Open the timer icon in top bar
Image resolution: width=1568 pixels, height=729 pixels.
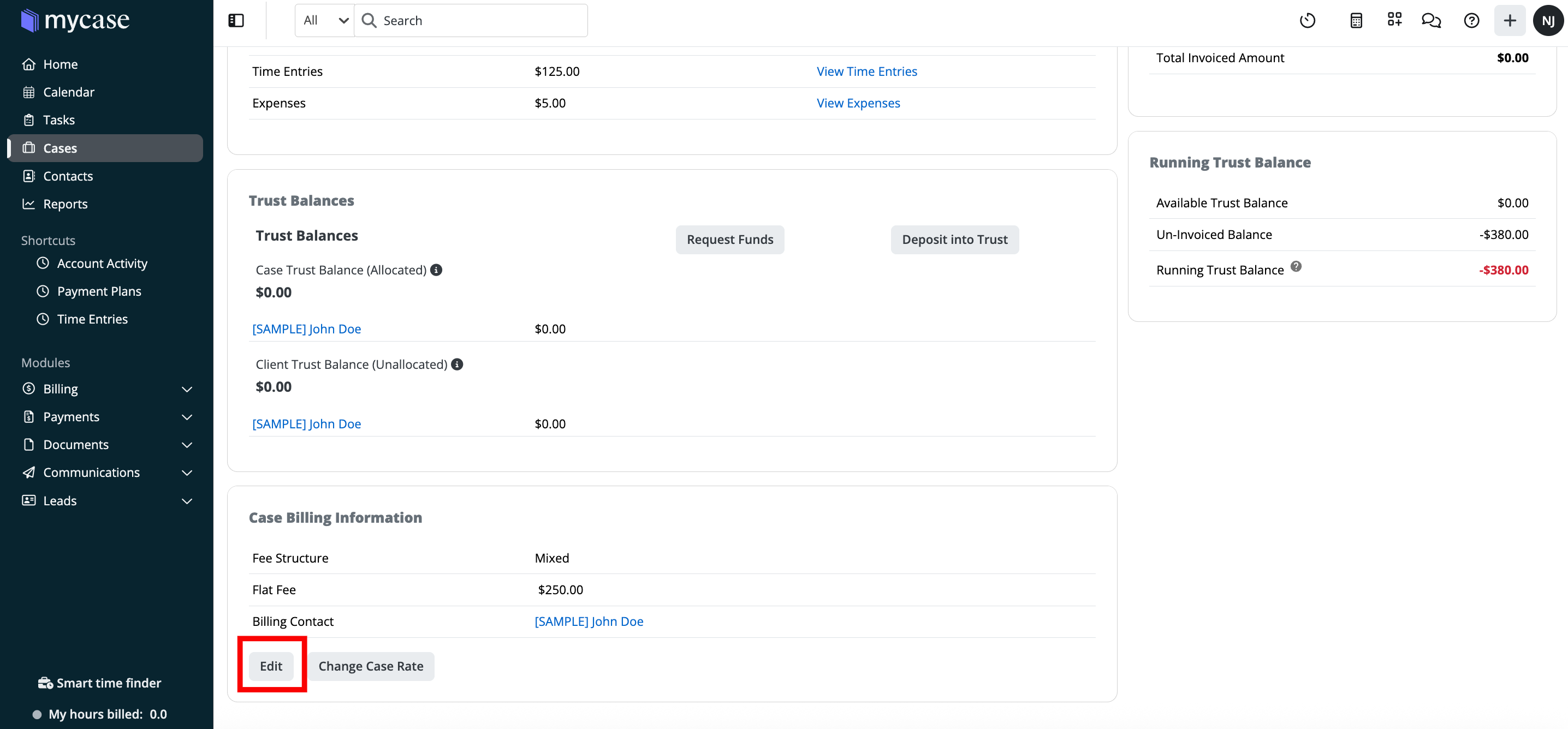[x=1307, y=21]
